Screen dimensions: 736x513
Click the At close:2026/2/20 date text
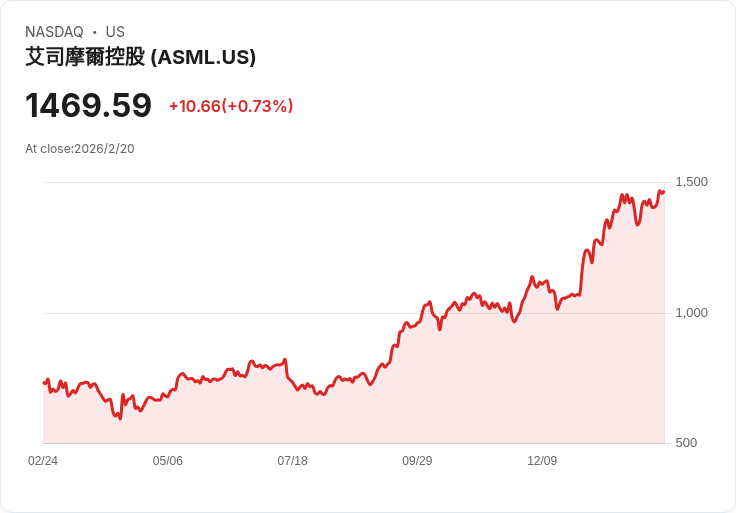80,149
